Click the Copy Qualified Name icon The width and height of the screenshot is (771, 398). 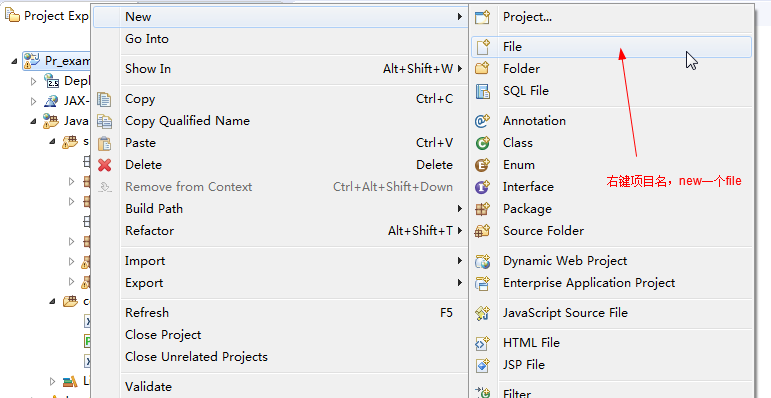(x=104, y=121)
